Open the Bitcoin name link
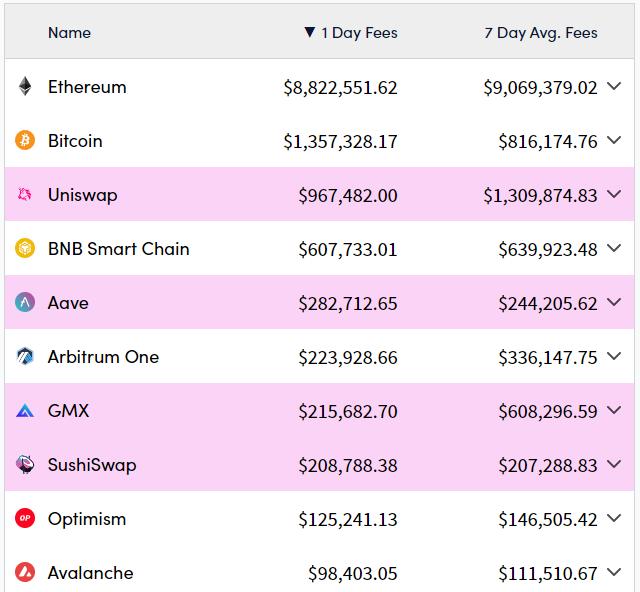The height and width of the screenshot is (592, 640). point(75,141)
